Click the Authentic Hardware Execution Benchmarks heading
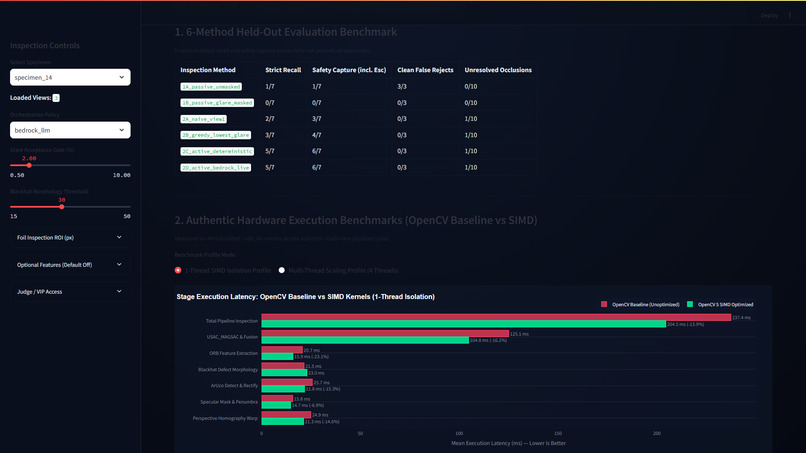Image resolution: width=806 pixels, height=453 pixels. [x=356, y=220]
